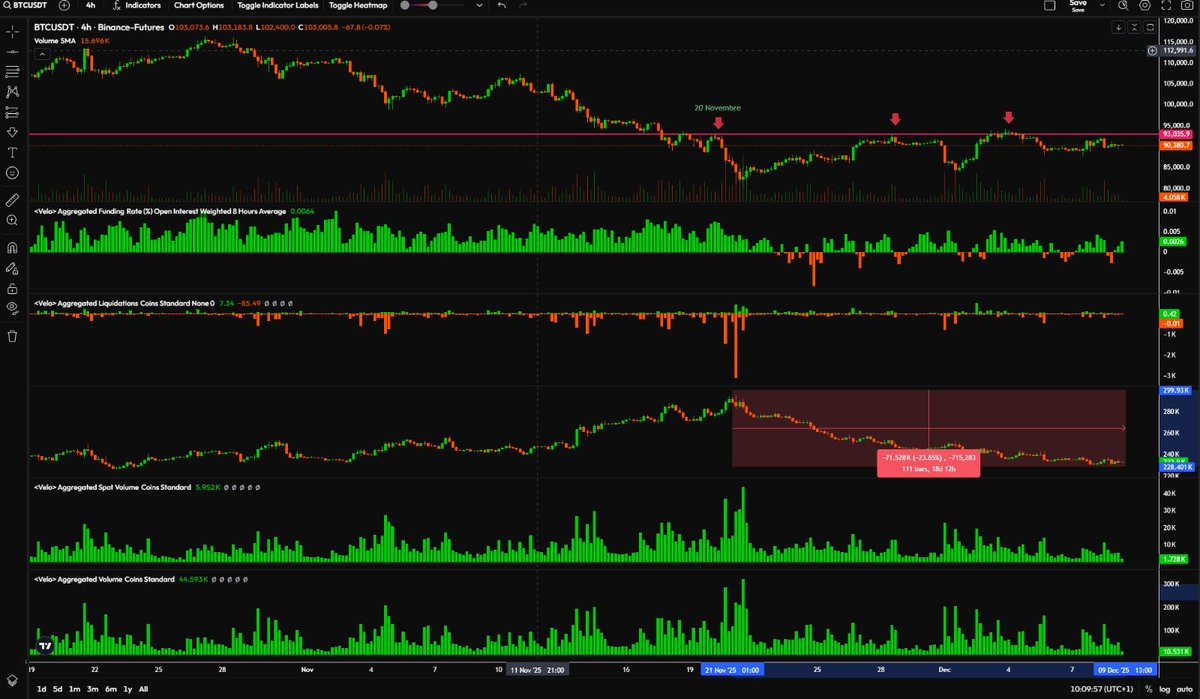Open the forecasting and measurement tools

click(x=12, y=111)
